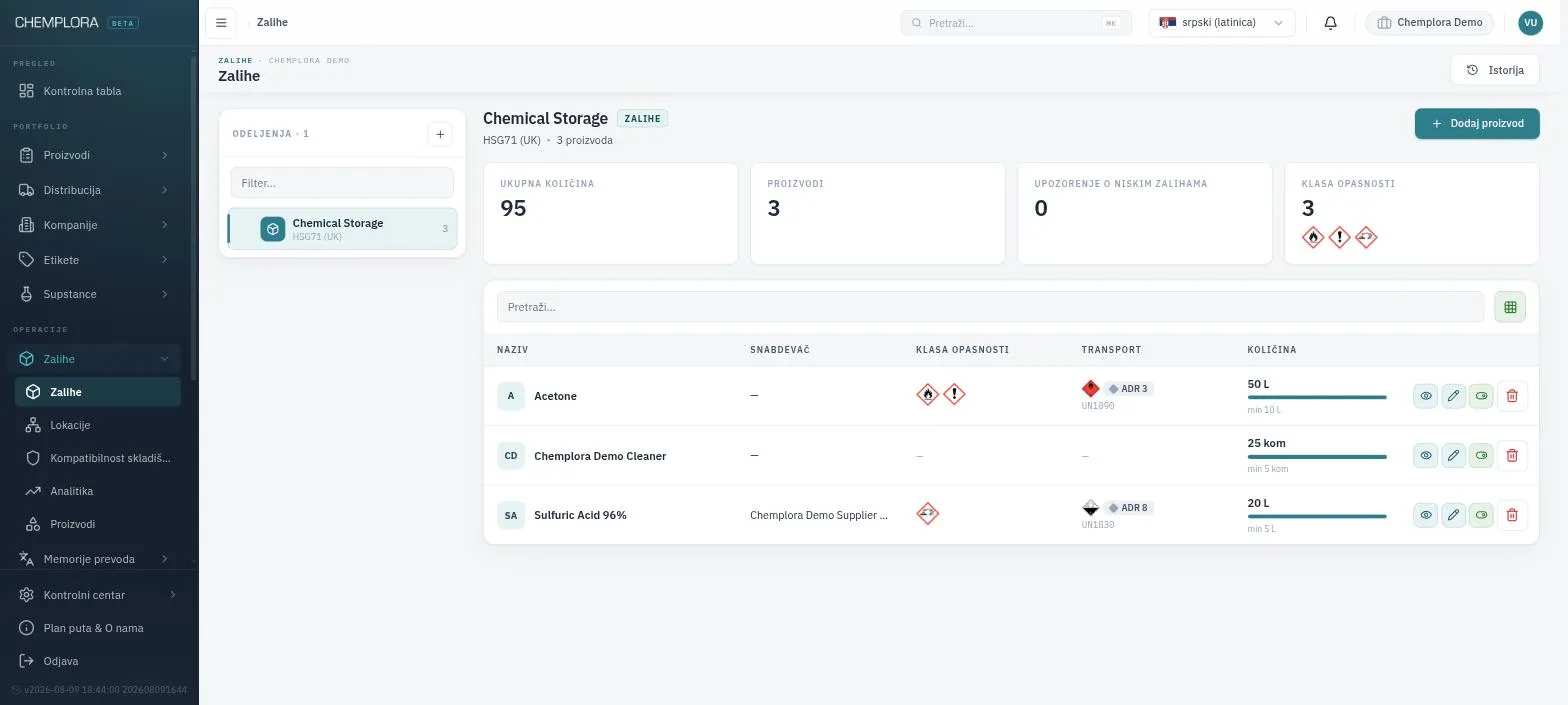Toggle Acetone active status switch icon
Viewport: 1568px width, 705px height.
click(1481, 396)
